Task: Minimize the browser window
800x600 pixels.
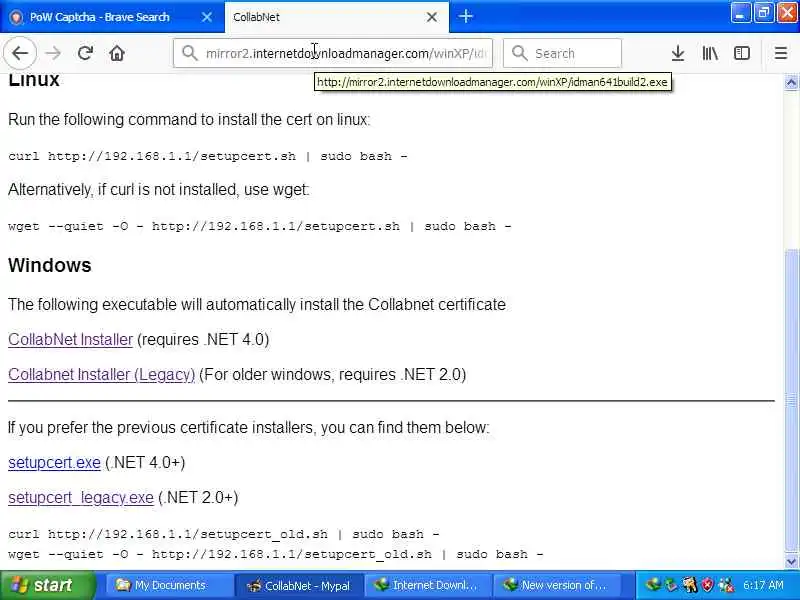Action: coord(740,12)
